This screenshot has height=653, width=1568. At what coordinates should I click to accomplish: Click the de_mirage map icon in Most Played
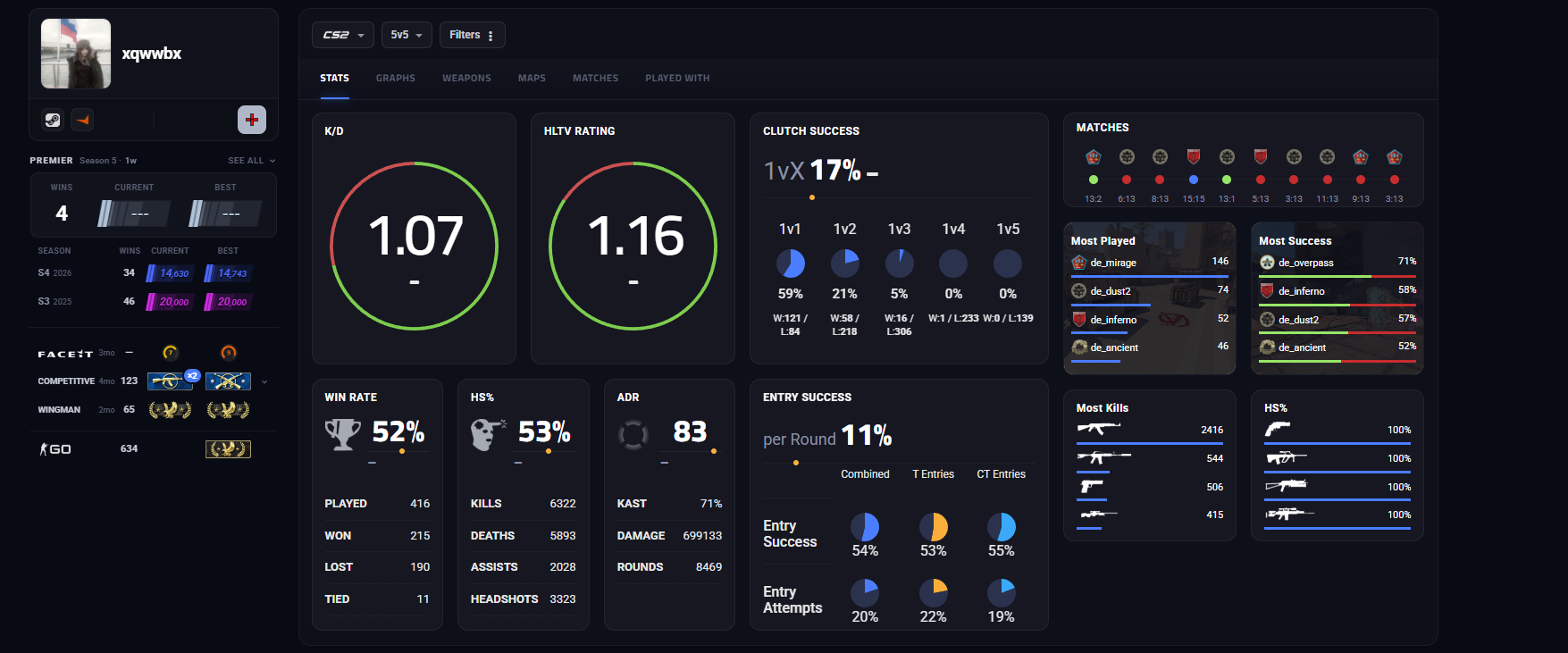(1079, 263)
